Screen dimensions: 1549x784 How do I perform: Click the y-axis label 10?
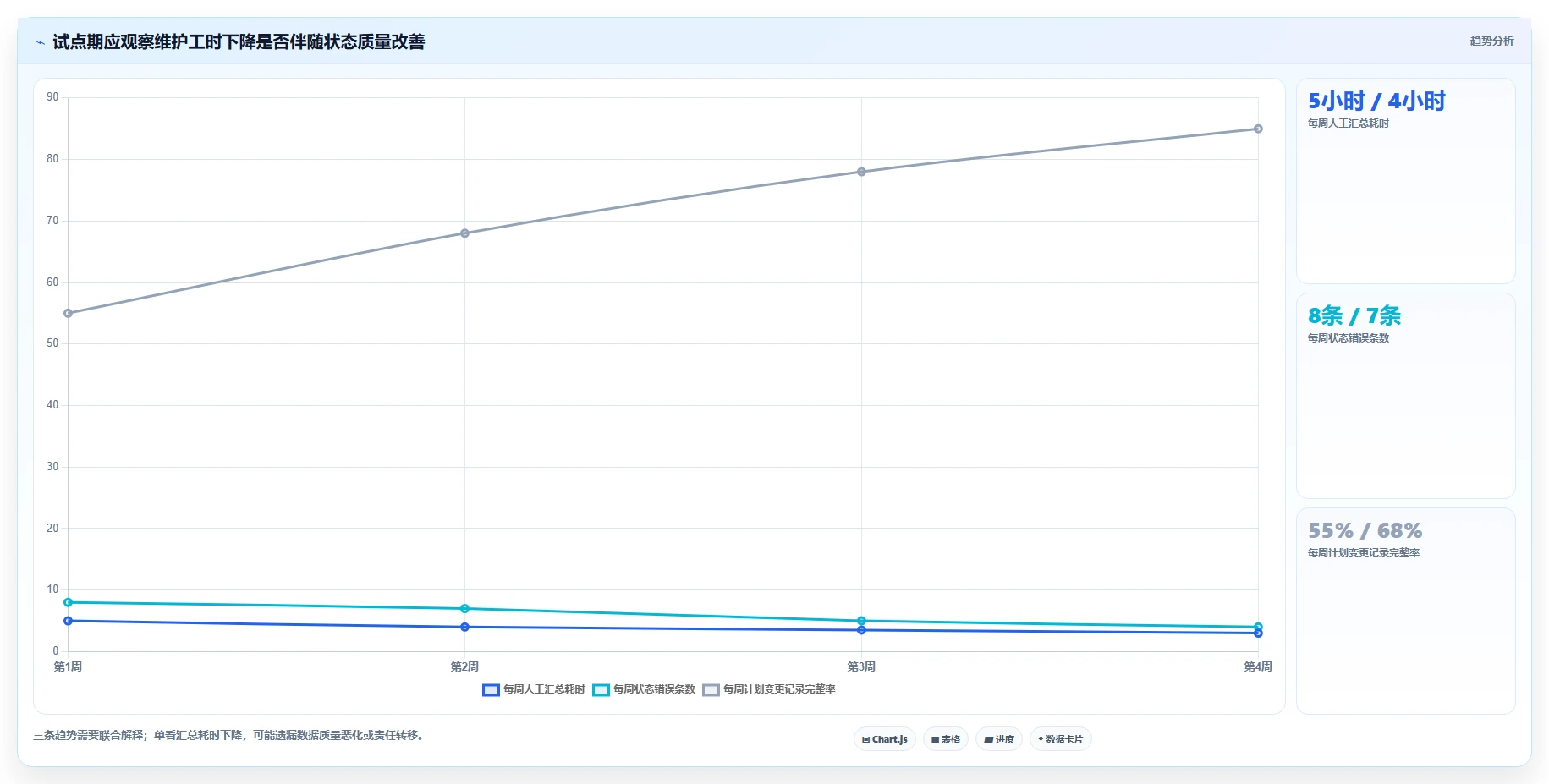(x=52, y=589)
